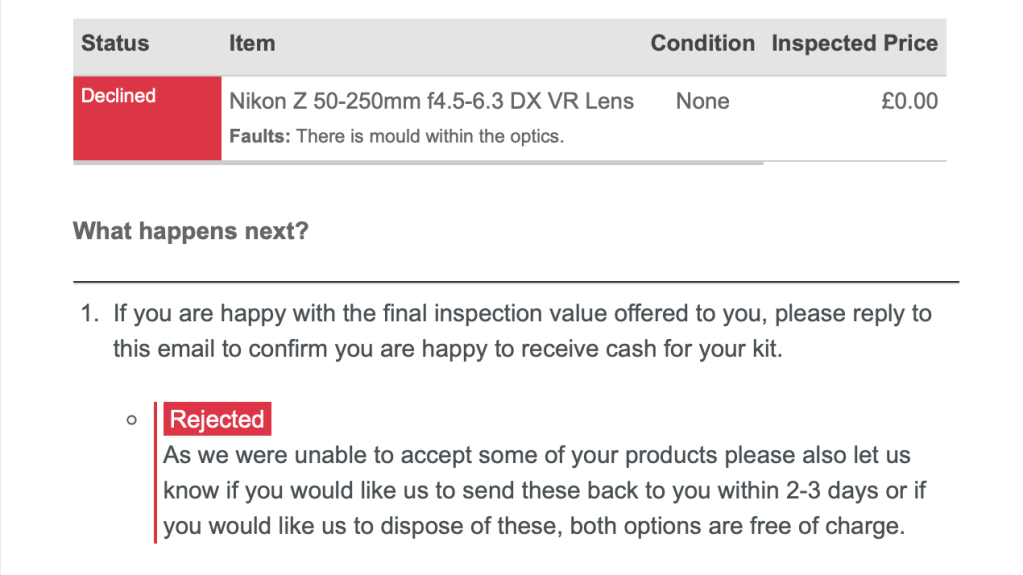Click the red Declined status cell
The height and width of the screenshot is (575, 1023).
coord(147,118)
